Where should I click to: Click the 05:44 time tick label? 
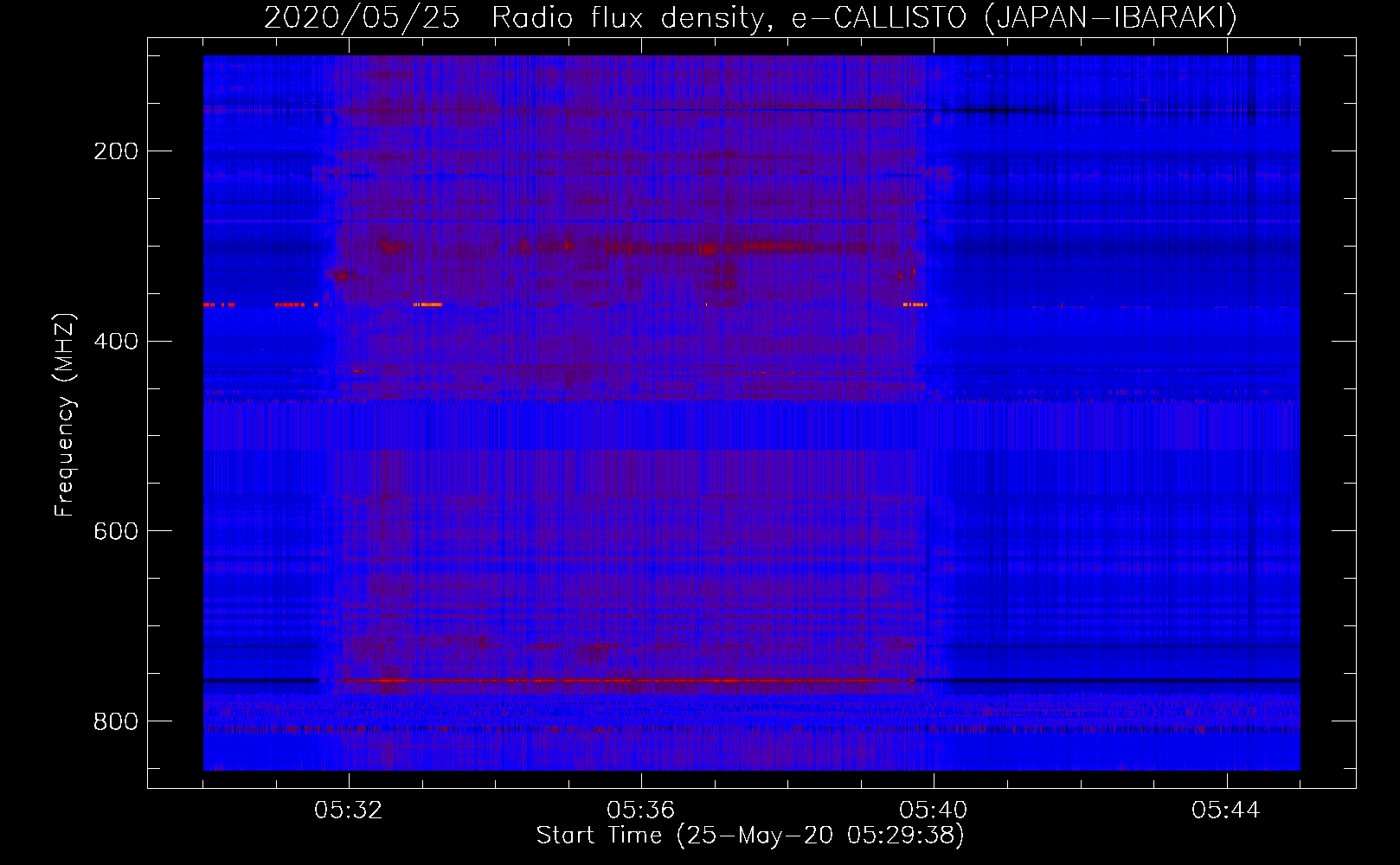[1226, 811]
